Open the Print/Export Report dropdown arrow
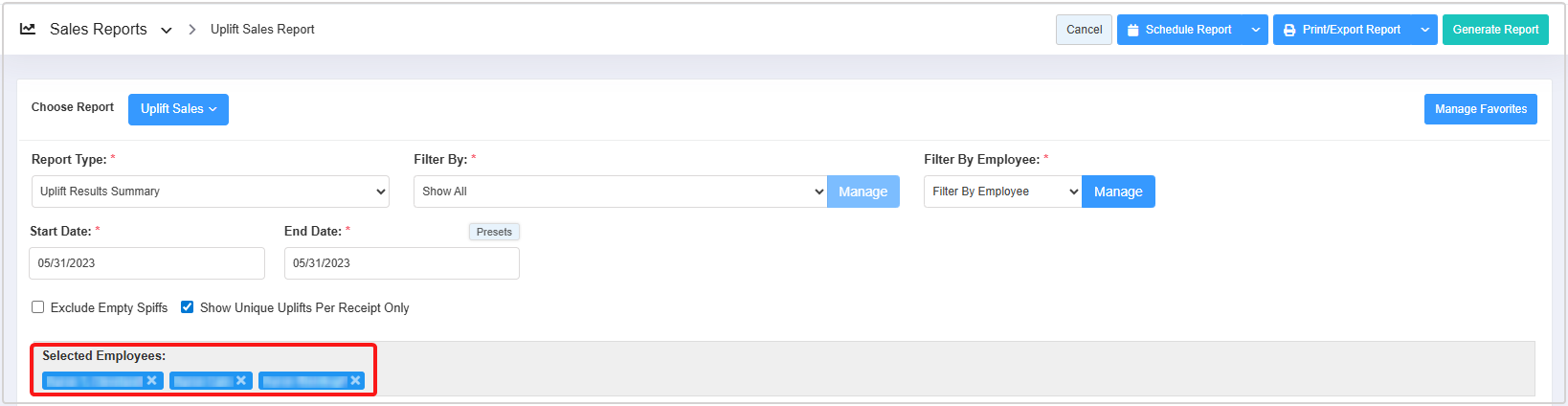This screenshot has width=1568, height=406. tap(1424, 30)
